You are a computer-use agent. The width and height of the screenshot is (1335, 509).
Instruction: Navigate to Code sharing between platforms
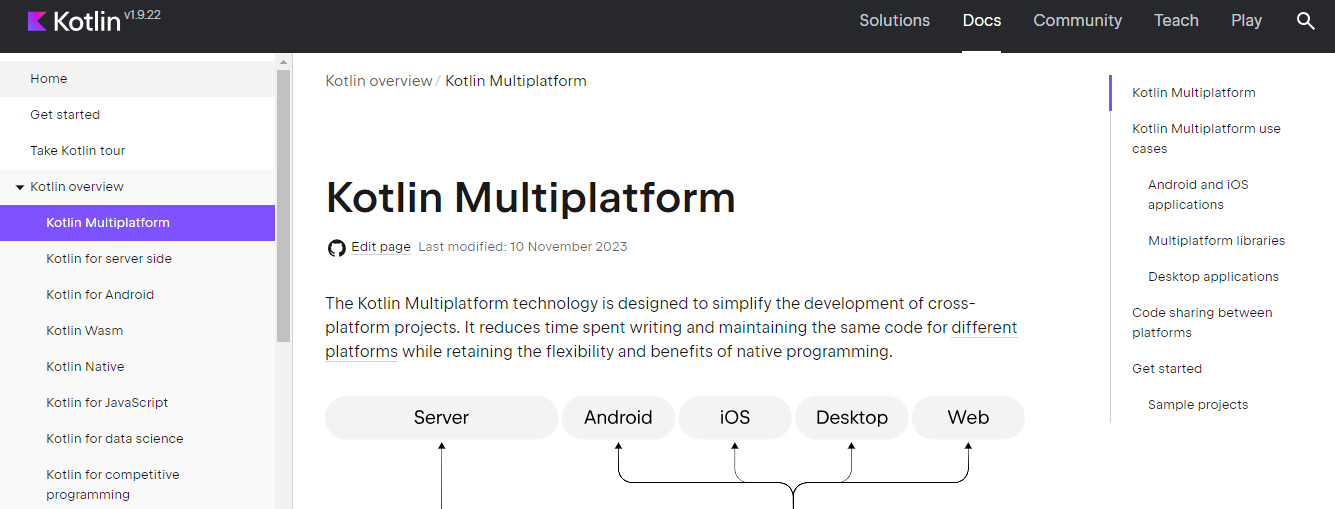pos(1202,323)
